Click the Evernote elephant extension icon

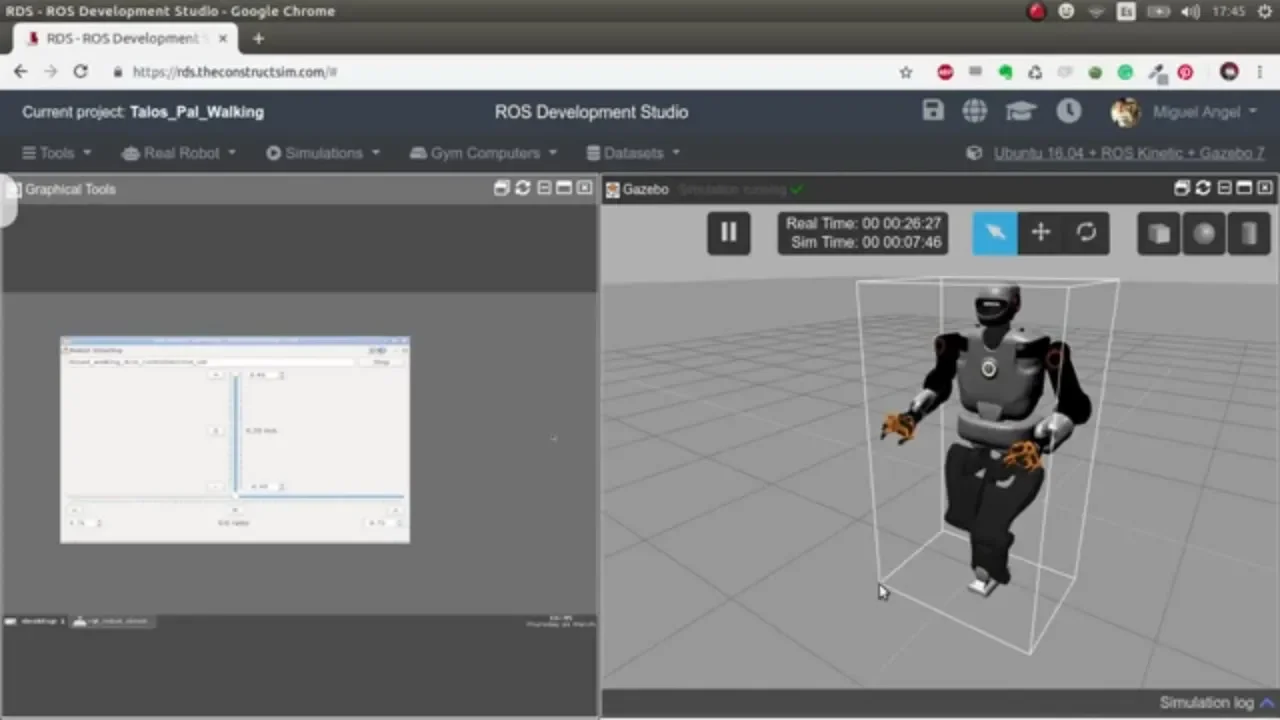1005,72
